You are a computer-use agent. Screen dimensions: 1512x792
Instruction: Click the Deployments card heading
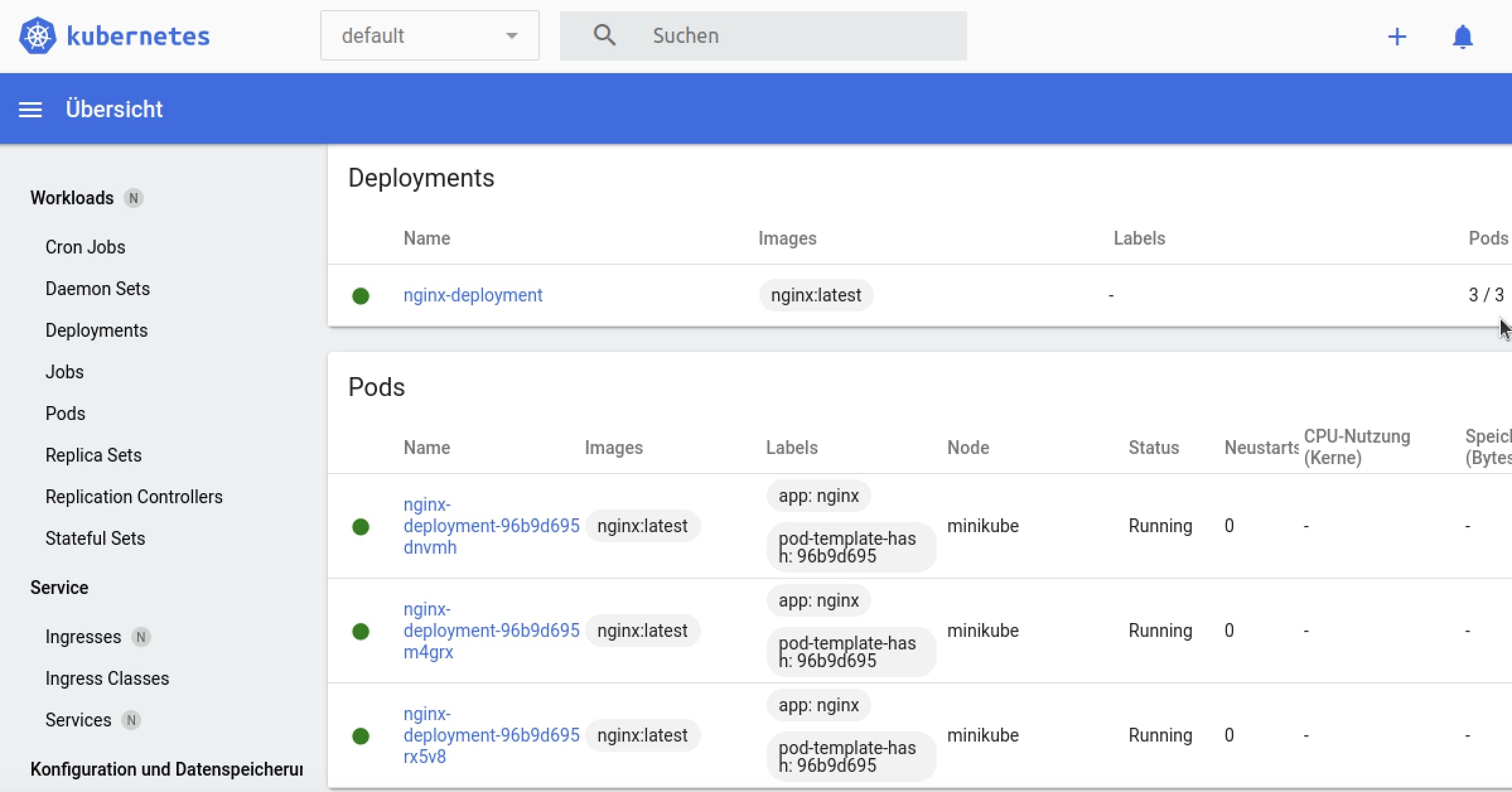(x=421, y=178)
